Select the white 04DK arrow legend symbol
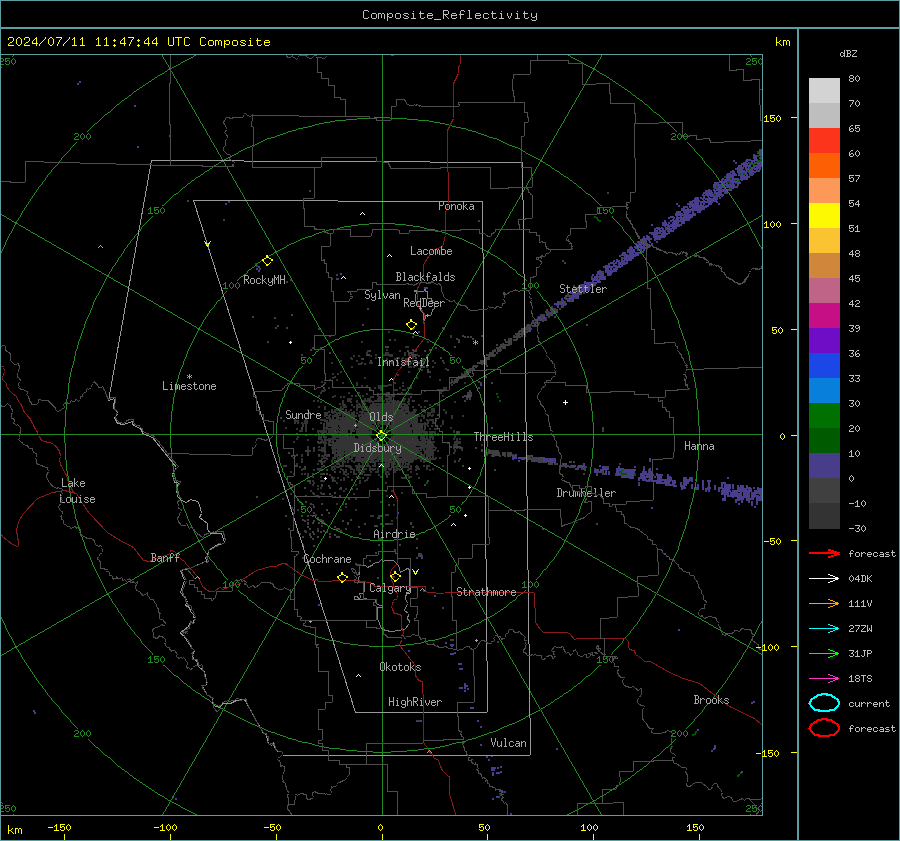 [x=824, y=578]
